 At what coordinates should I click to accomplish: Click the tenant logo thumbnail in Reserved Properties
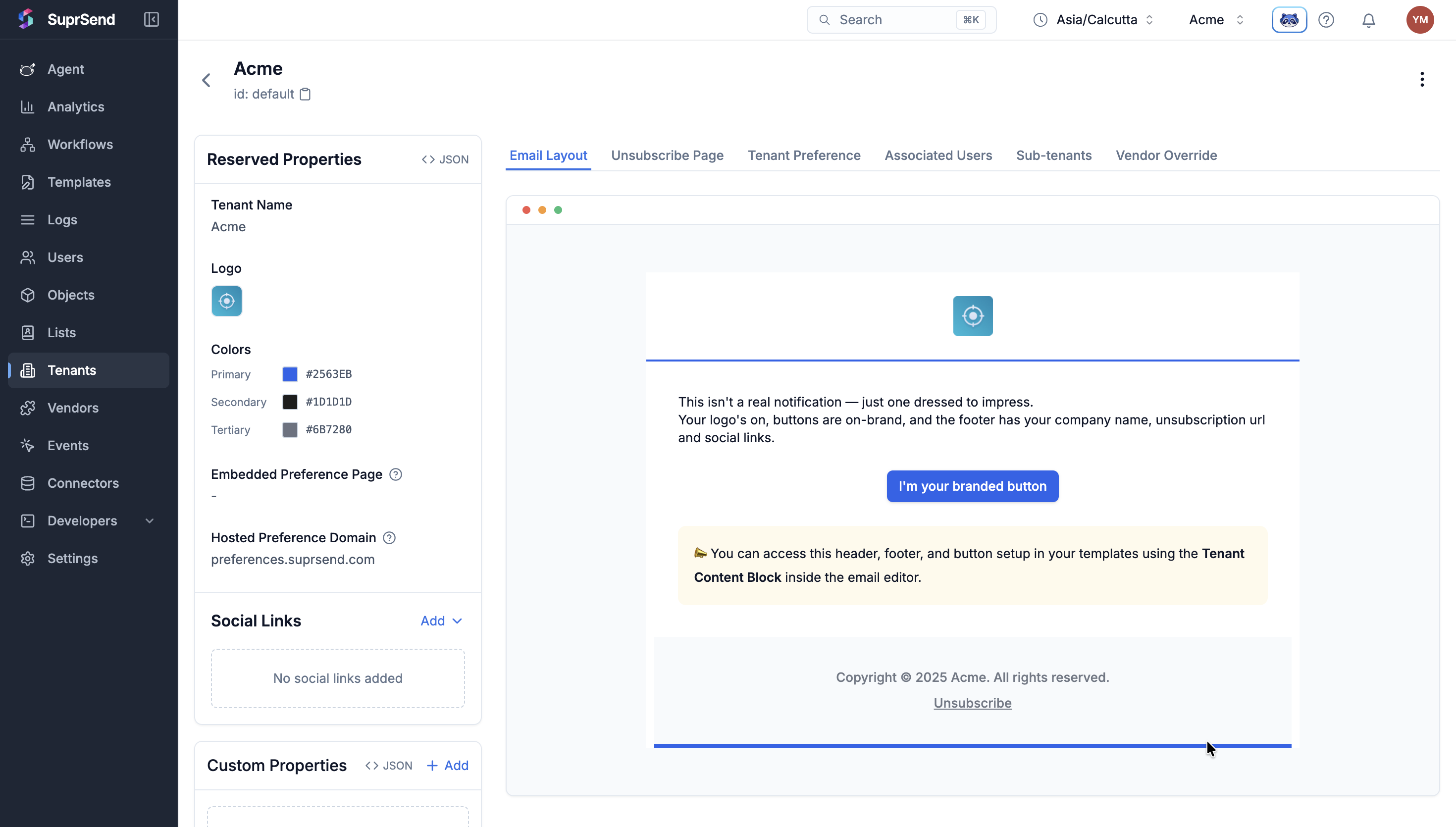click(x=227, y=301)
